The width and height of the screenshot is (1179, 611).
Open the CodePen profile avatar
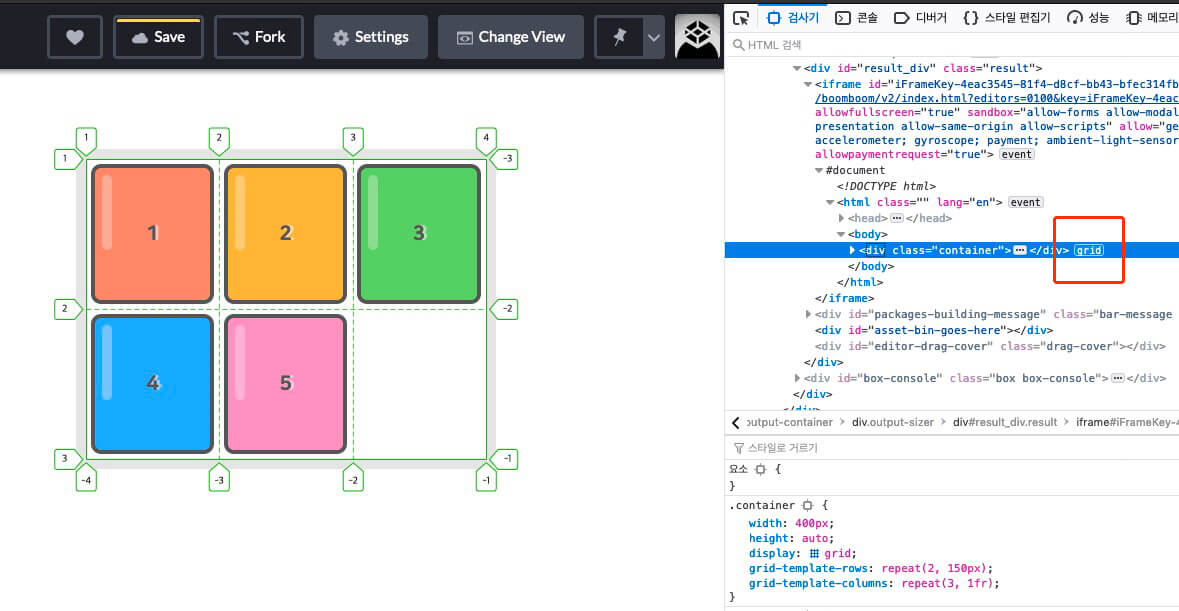[697, 36]
